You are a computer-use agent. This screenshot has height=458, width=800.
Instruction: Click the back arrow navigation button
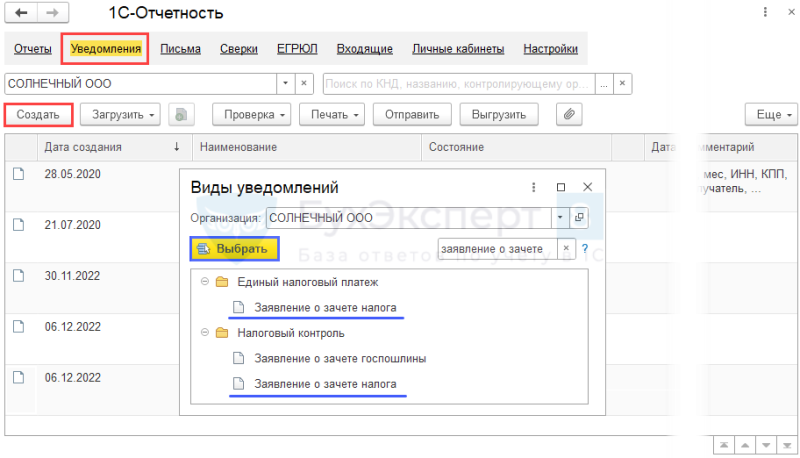(x=21, y=13)
